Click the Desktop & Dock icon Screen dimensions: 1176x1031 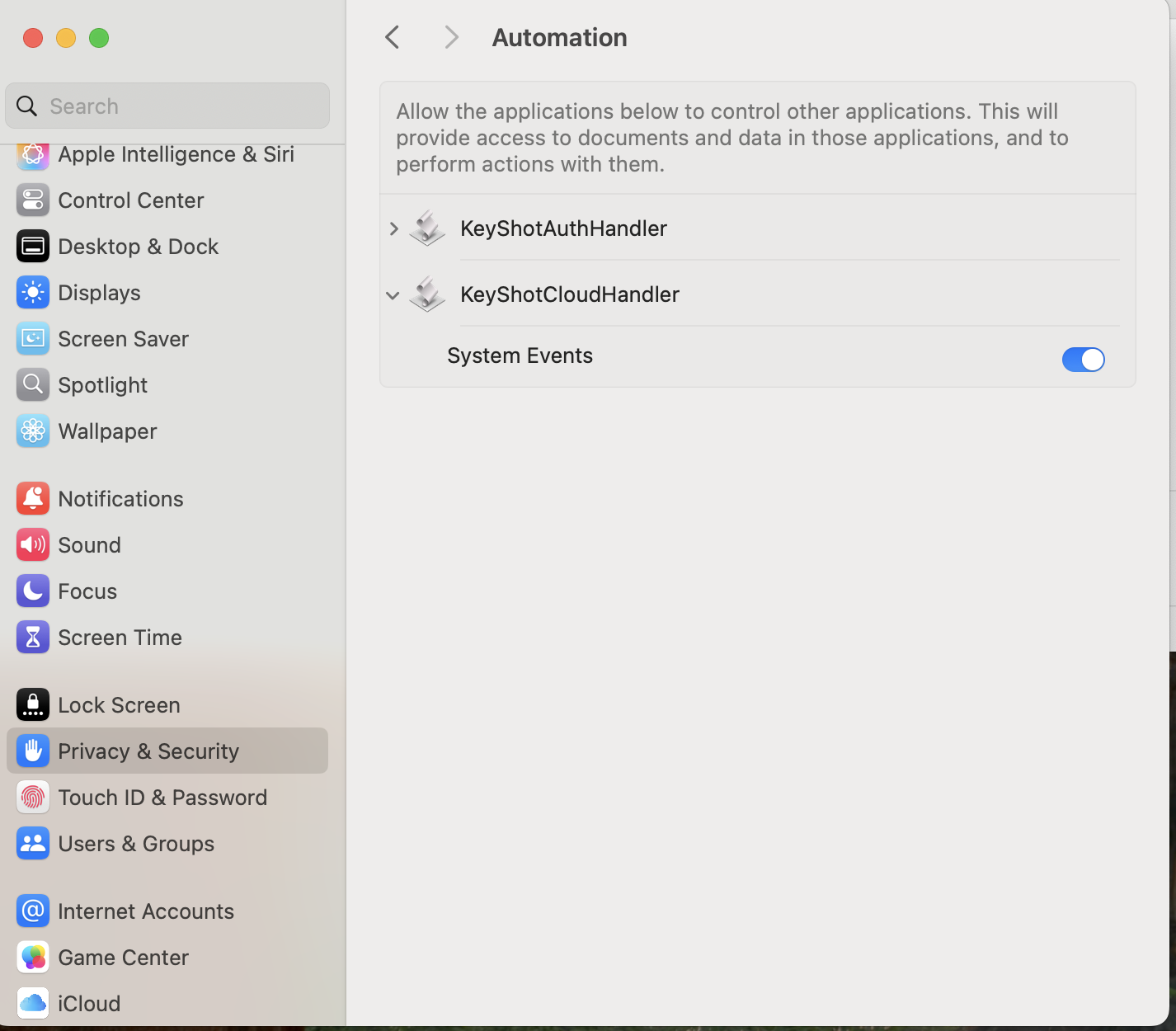pyautogui.click(x=33, y=247)
